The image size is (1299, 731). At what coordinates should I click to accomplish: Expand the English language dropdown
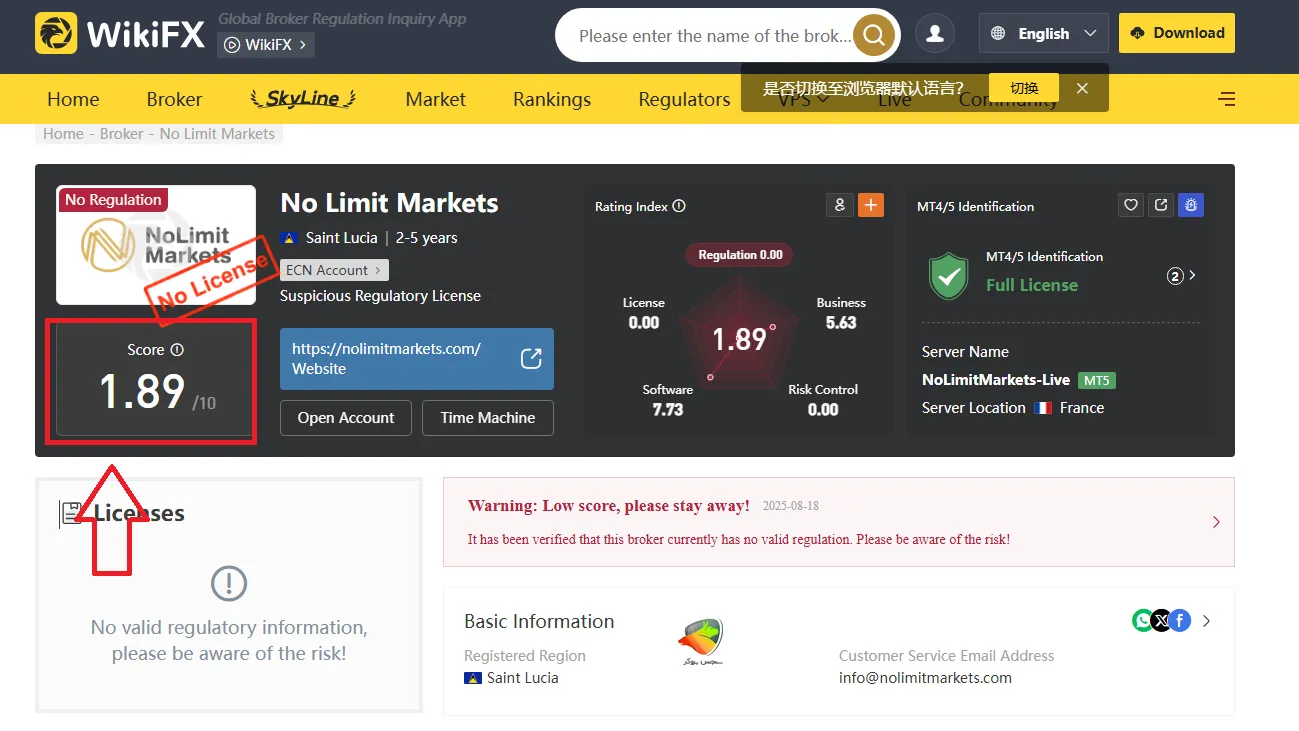(1042, 32)
